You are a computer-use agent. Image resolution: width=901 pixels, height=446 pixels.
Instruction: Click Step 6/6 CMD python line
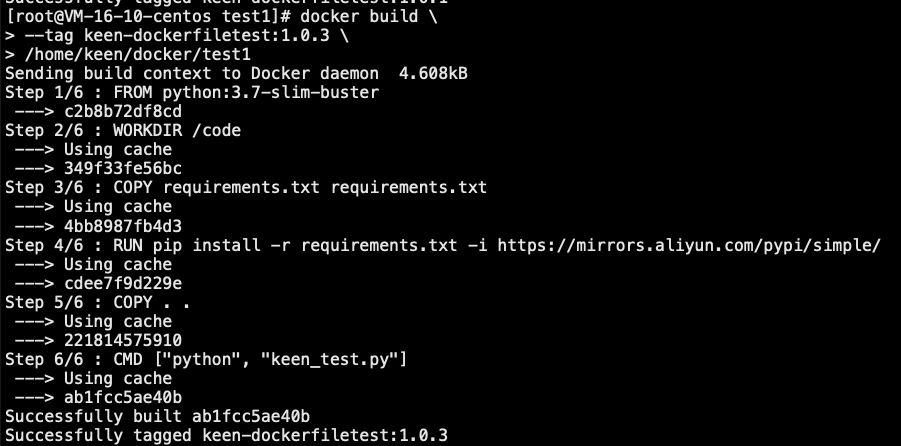click(206, 360)
